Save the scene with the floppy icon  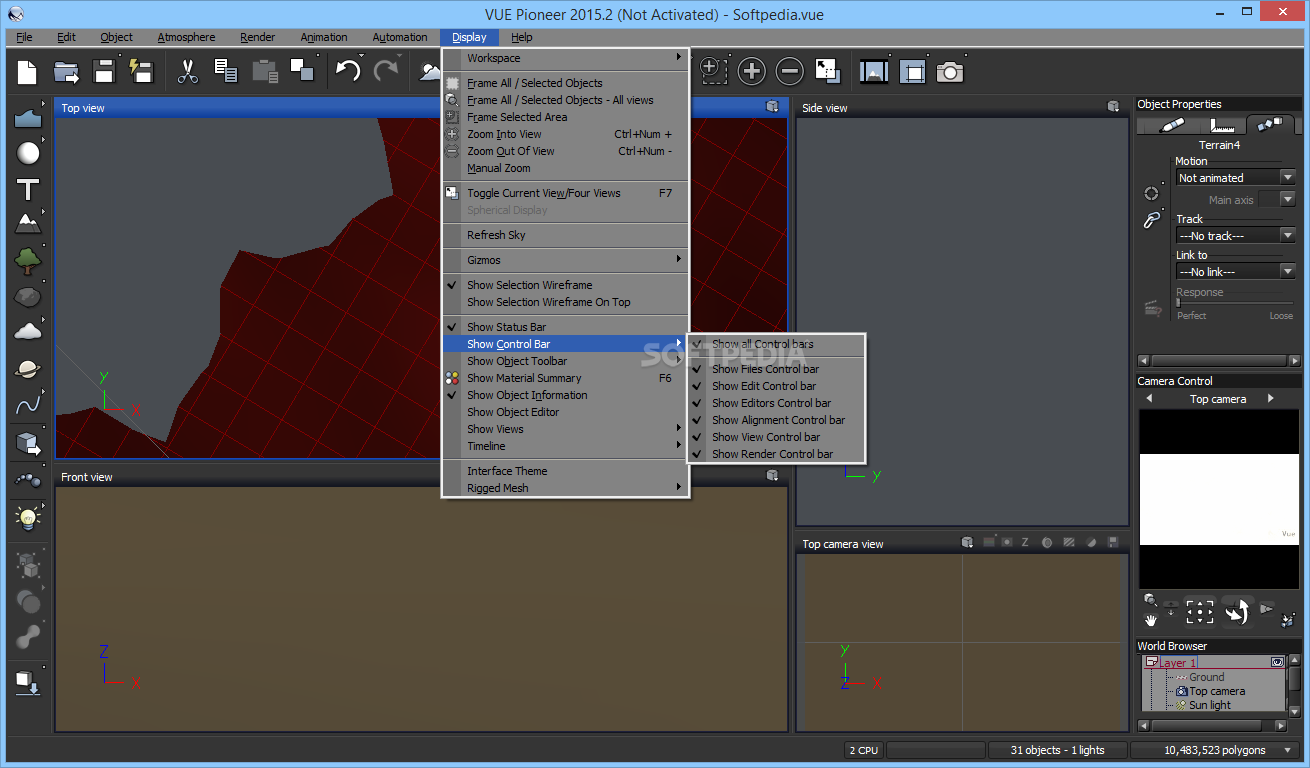pyautogui.click(x=104, y=72)
